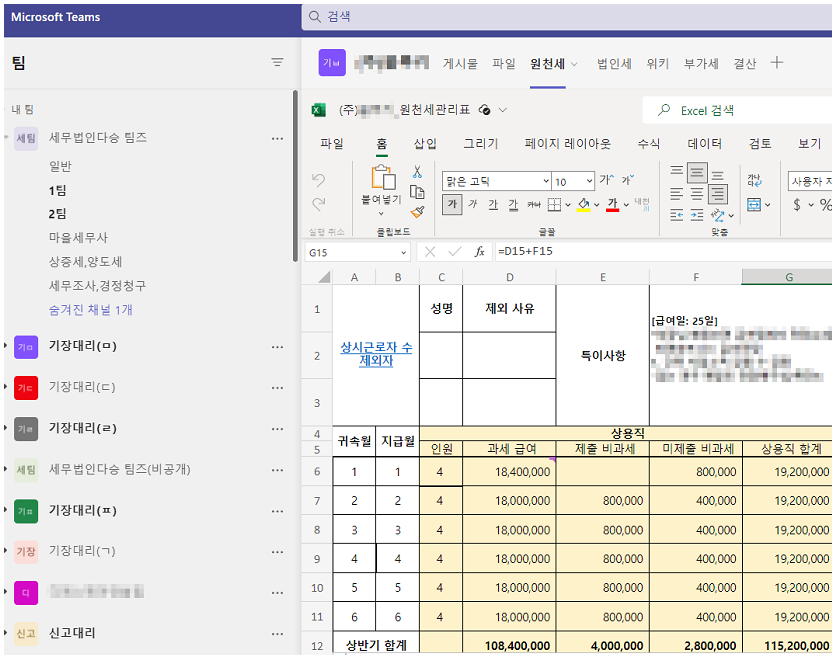Image resolution: width=835 pixels, height=655 pixels.
Task: Open the Fill Color dropdown arrow
Action: click(596, 205)
